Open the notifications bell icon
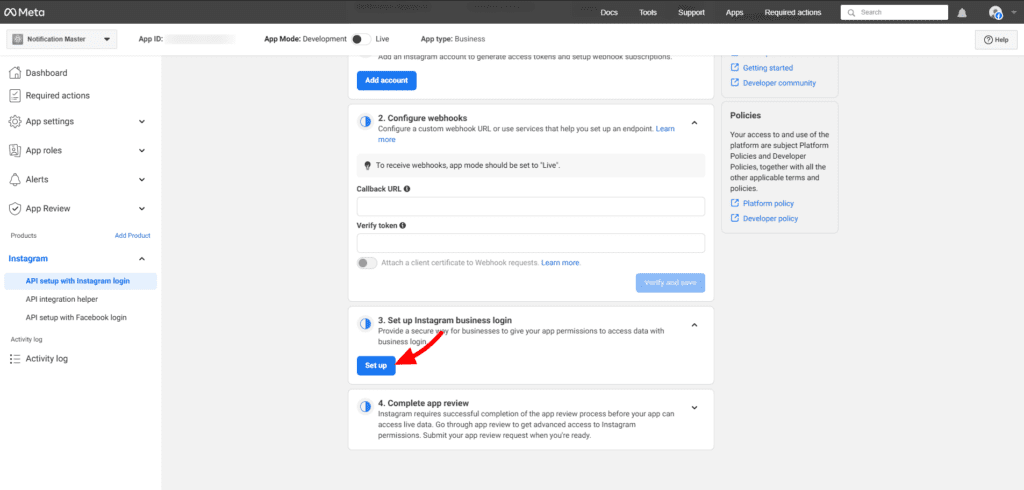The image size is (1024, 490). [x=962, y=12]
